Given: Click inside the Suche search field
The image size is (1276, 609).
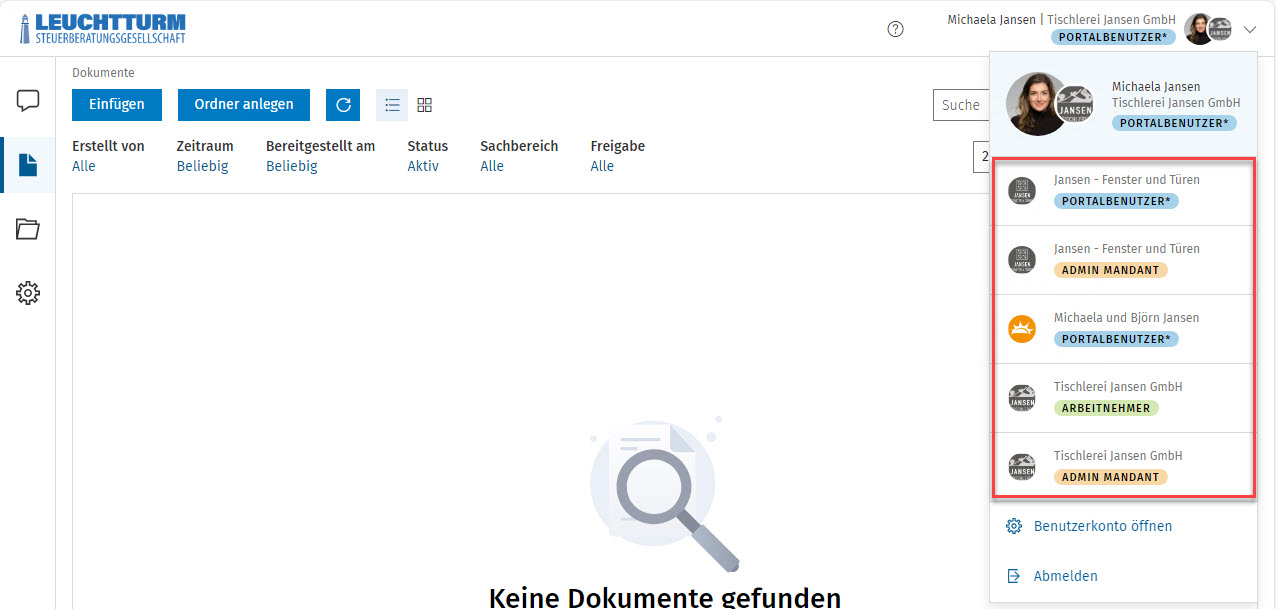Looking at the screenshot, I should 965,104.
